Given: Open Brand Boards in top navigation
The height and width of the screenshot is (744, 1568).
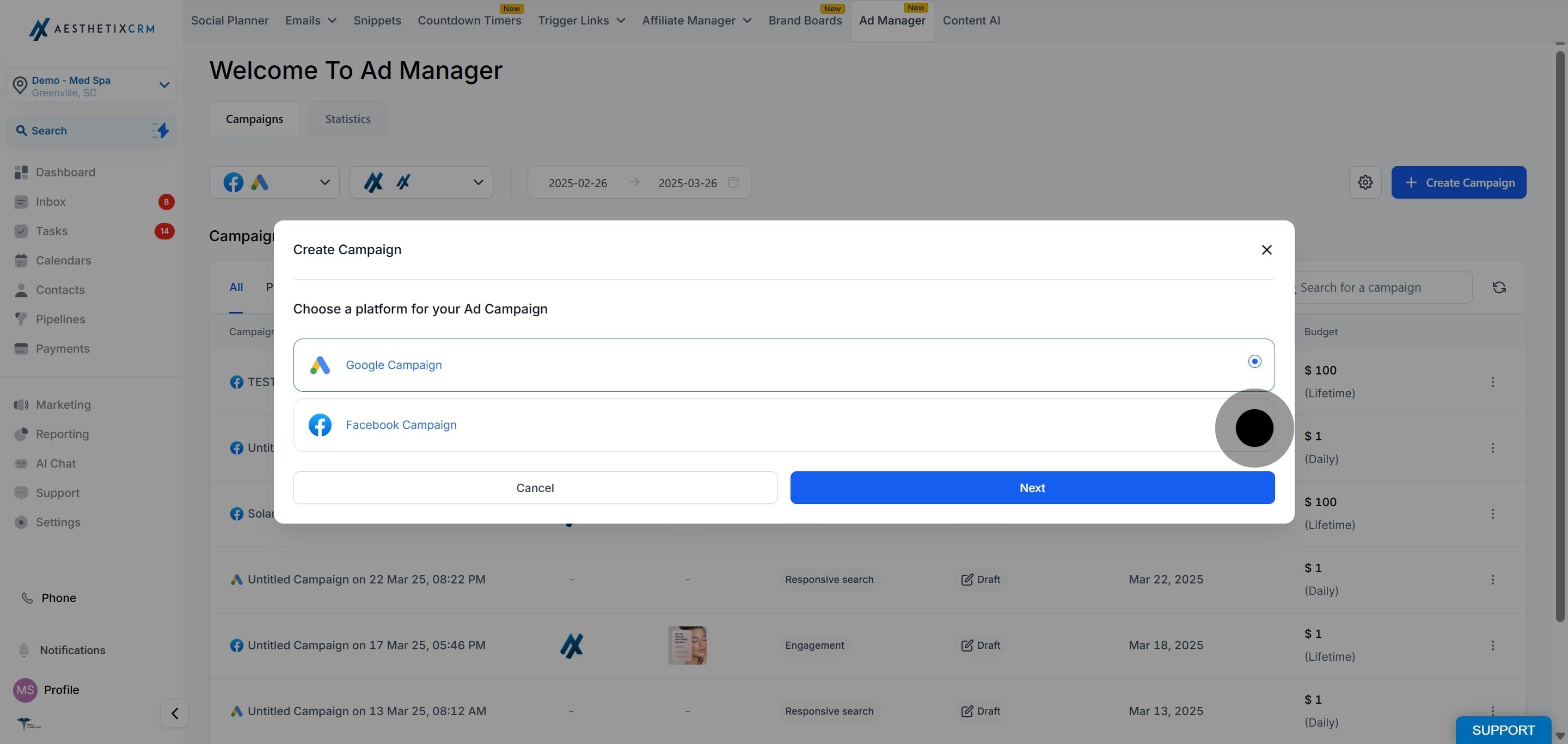Looking at the screenshot, I should point(805,21).
